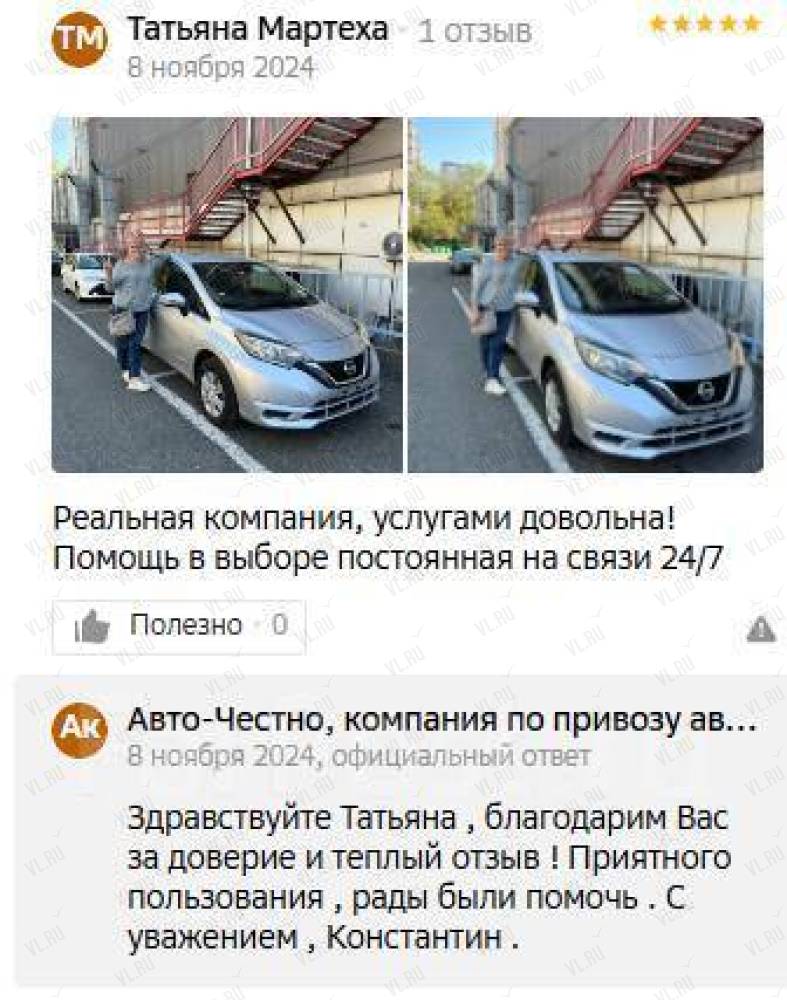Open Татьяна Мартеха reviewer profile name
The height and width of the screenshot is (1000, 787).
point(258,29)
